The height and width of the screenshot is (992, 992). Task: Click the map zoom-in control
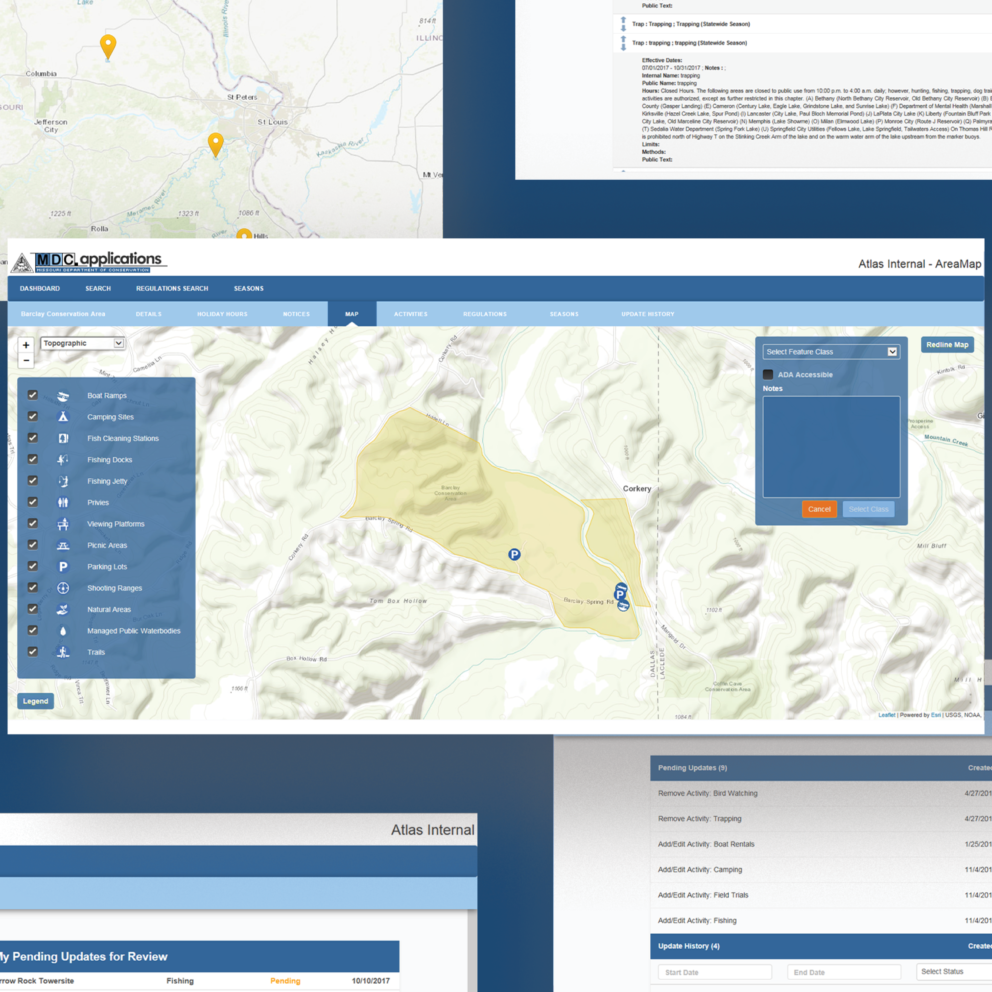tap(25, 343)
